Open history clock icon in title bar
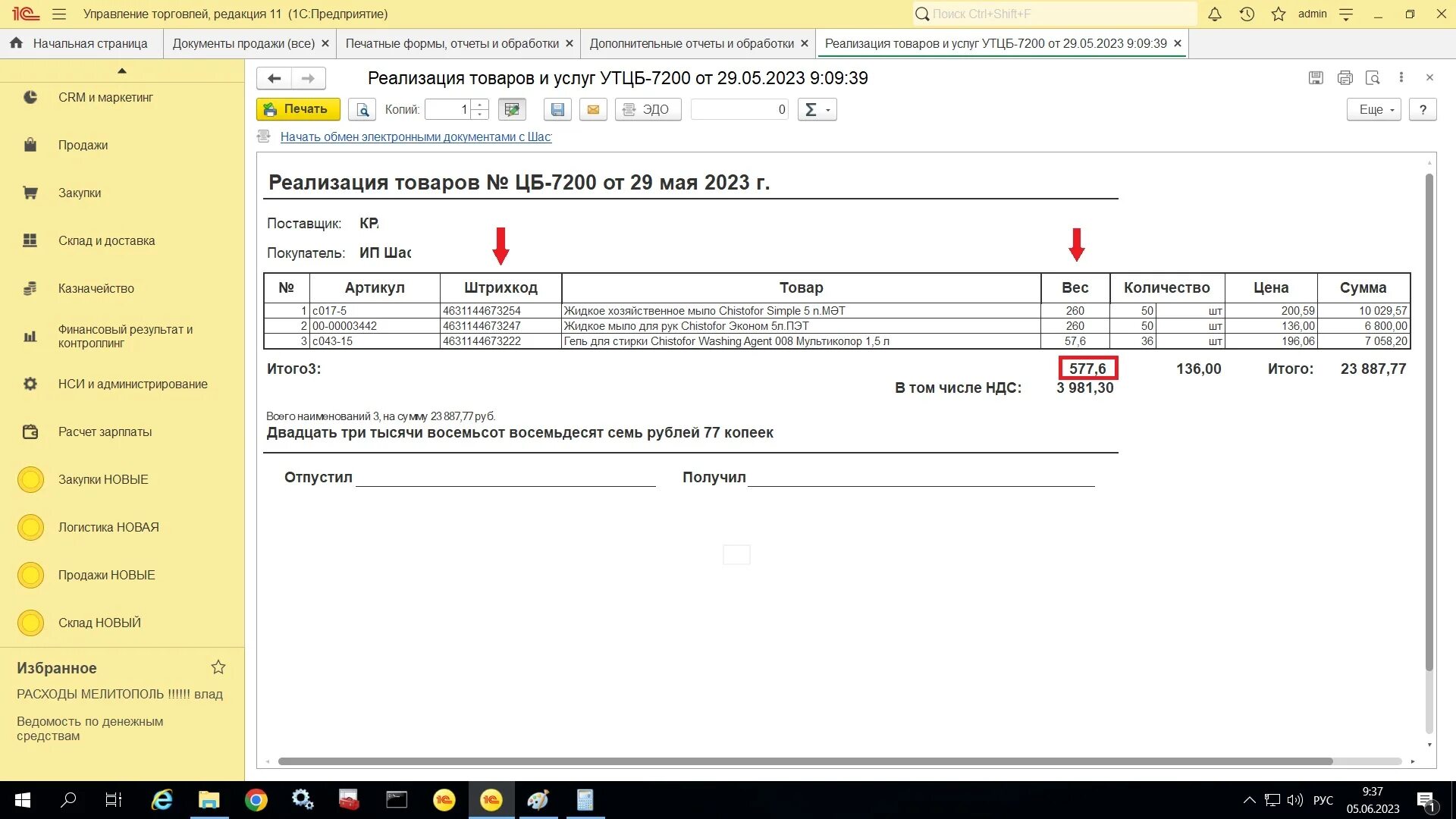 1247,14
